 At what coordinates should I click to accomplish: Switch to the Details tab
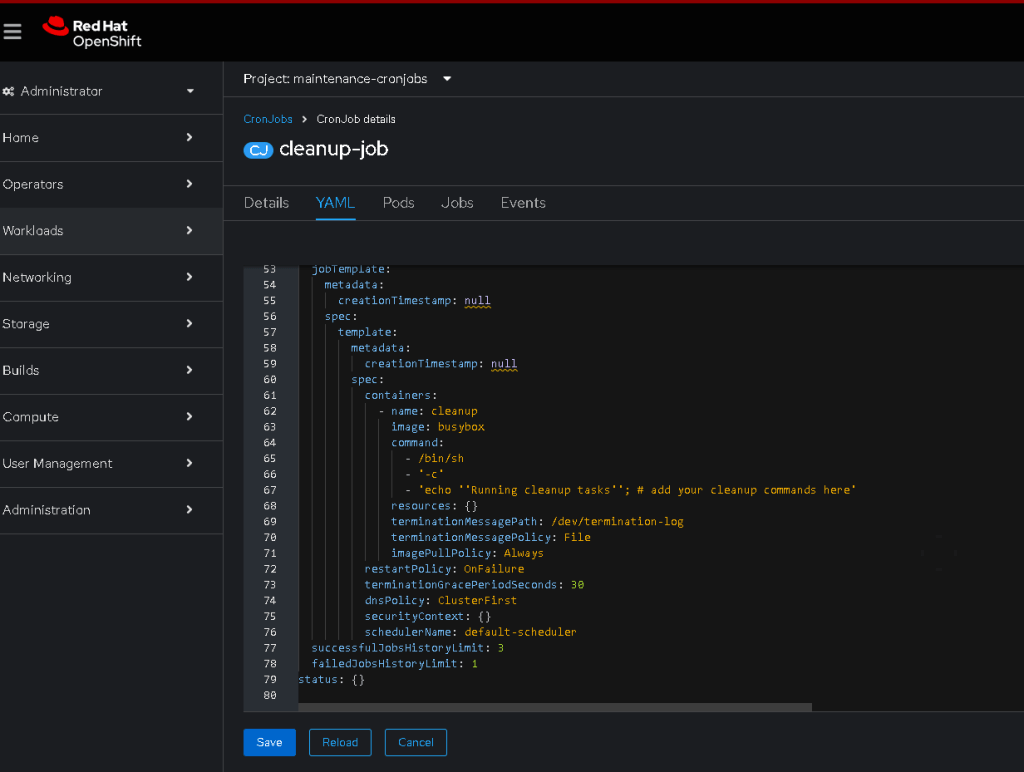pyautogui.click(x=266, y=203)
